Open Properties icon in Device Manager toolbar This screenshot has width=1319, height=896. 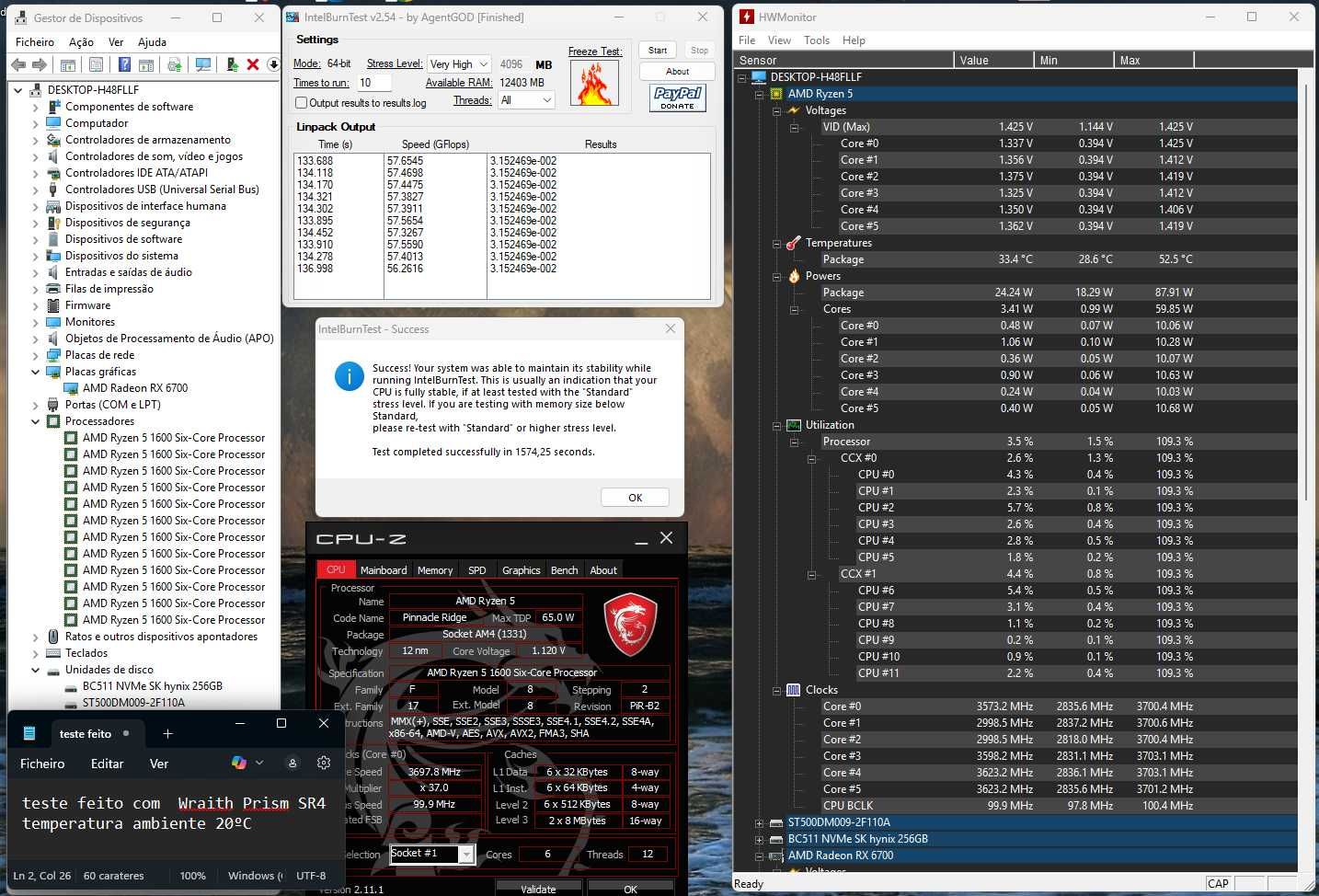[96, 64]
